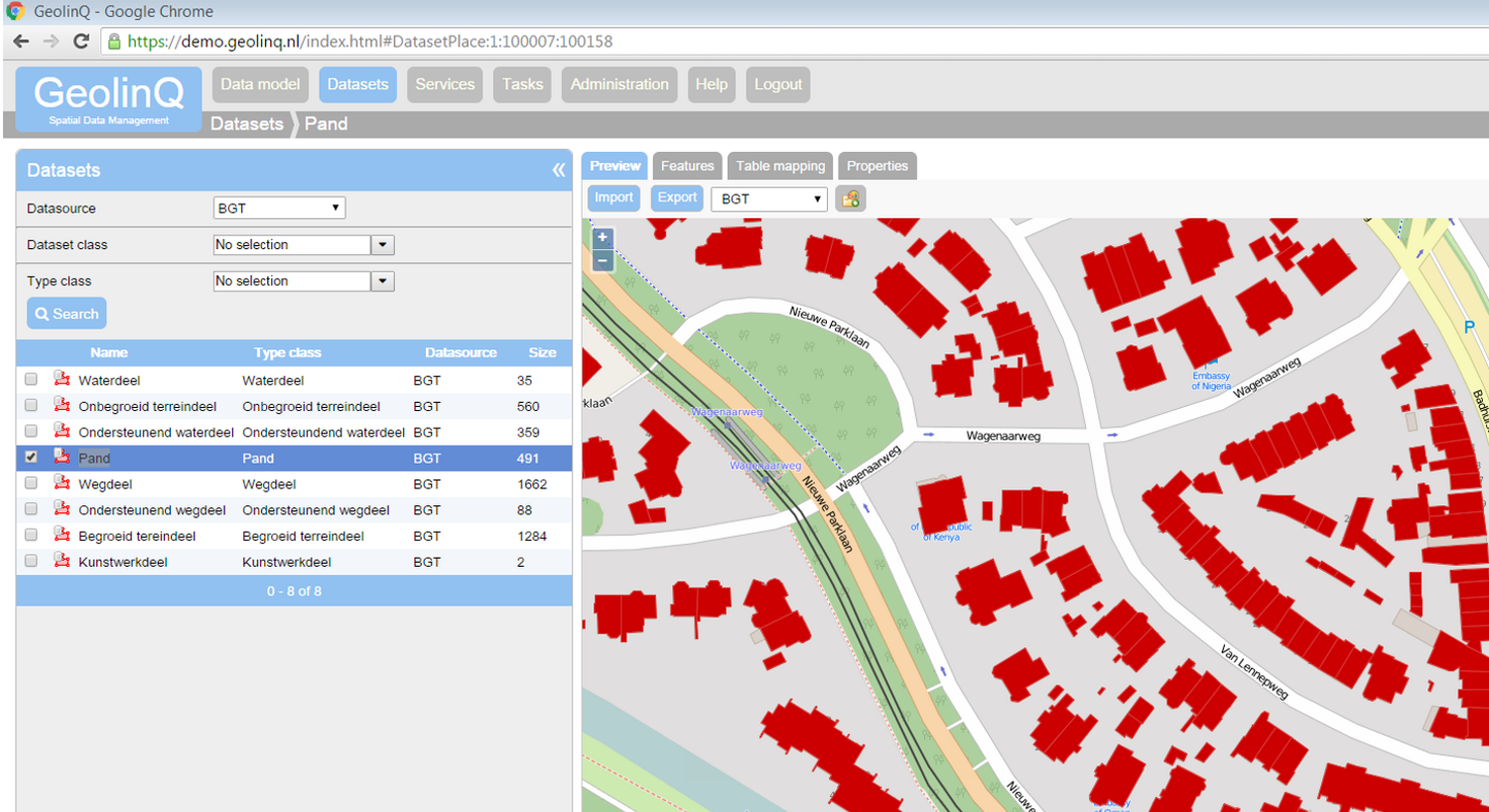Uncheck the Pand row checkbox
Viewport: 1489px width, 812px height.
point(31,457)
